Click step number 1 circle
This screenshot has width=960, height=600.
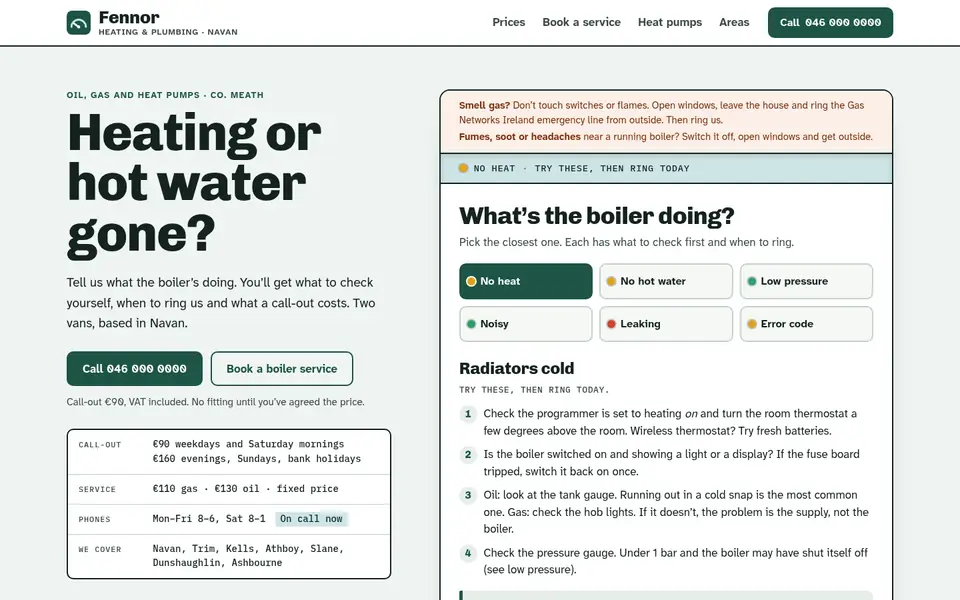468,414
